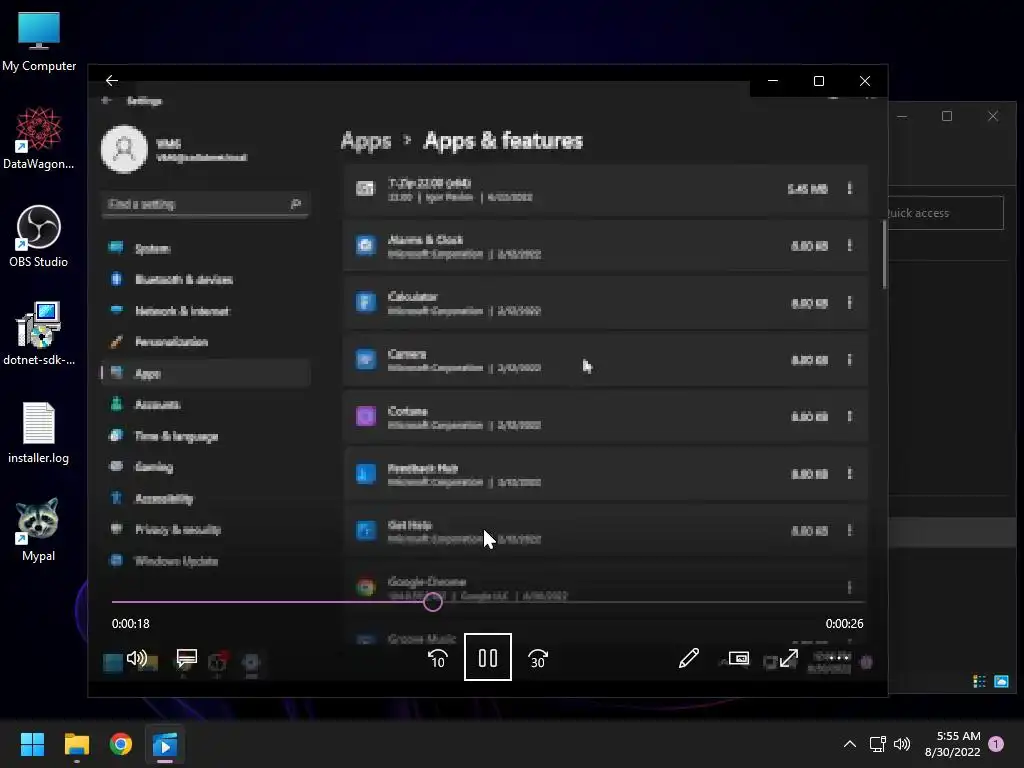This screenshot has height=768, width=1024.
Task: Pause the video with the pause button
Action: 488,657
